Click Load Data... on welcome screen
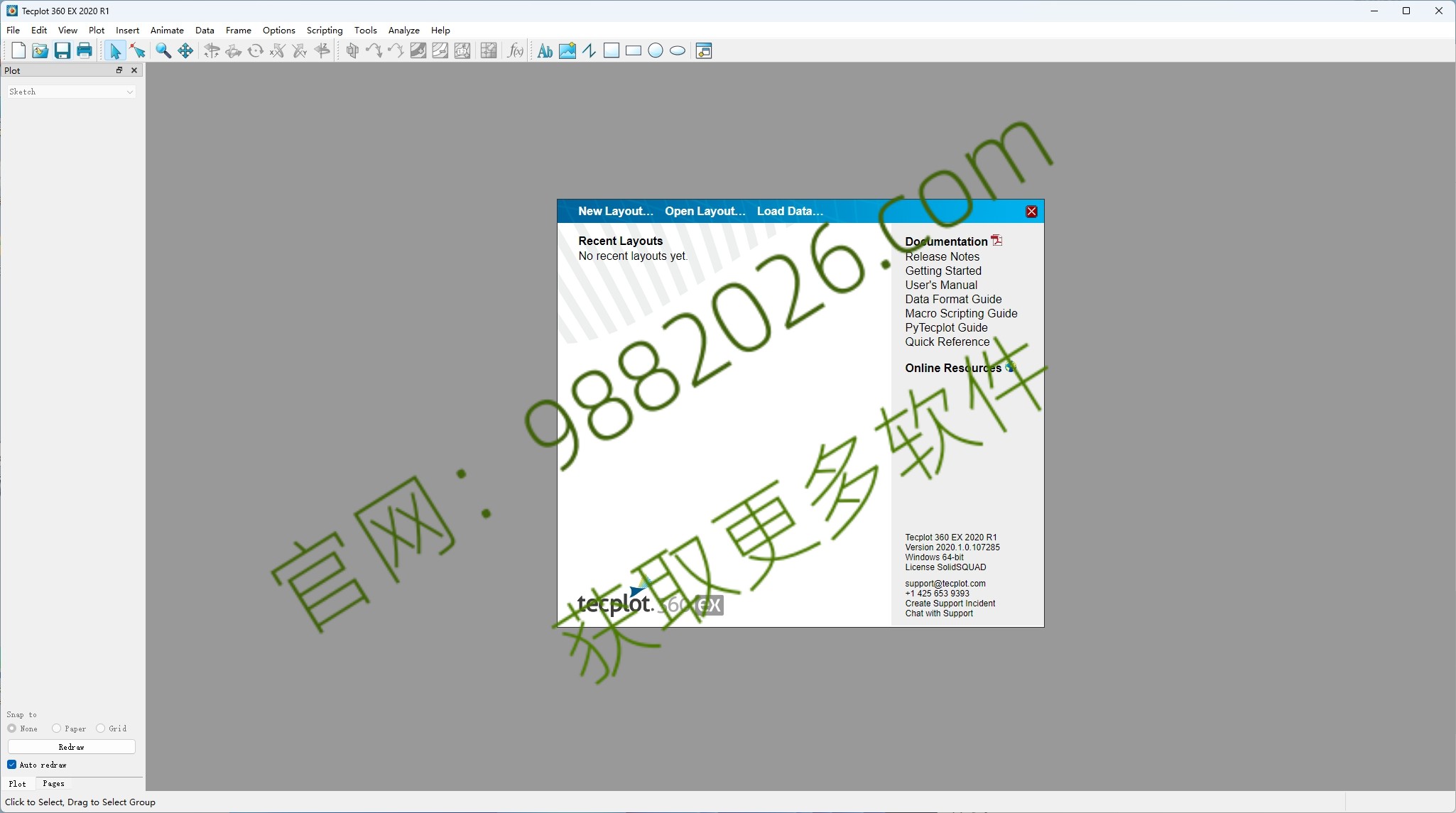This screenshot has width=1456, height=813. point(790,211)
